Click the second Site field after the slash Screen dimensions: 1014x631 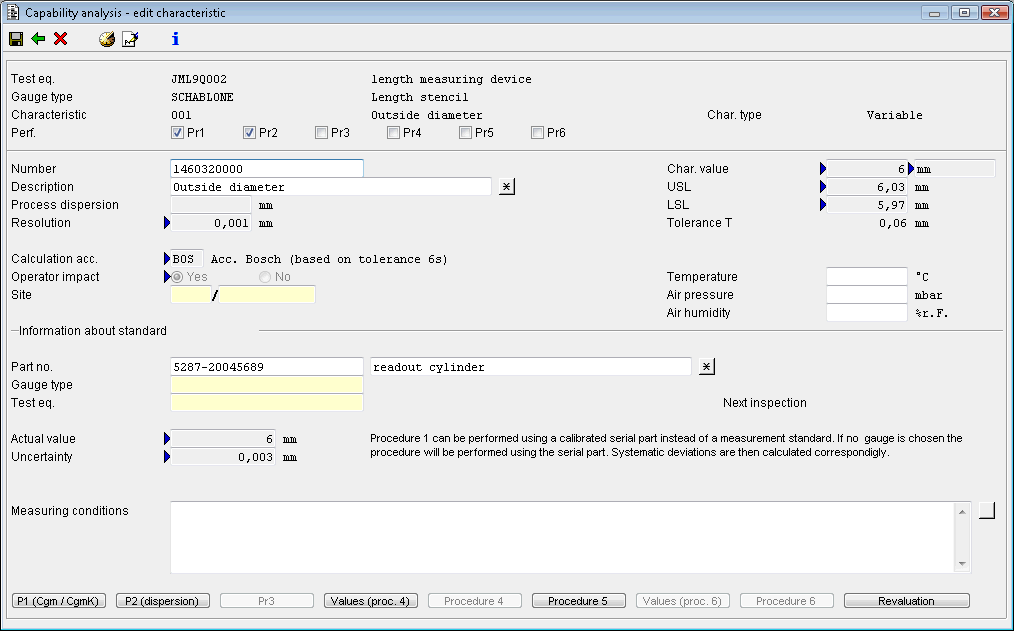[267, 295]
